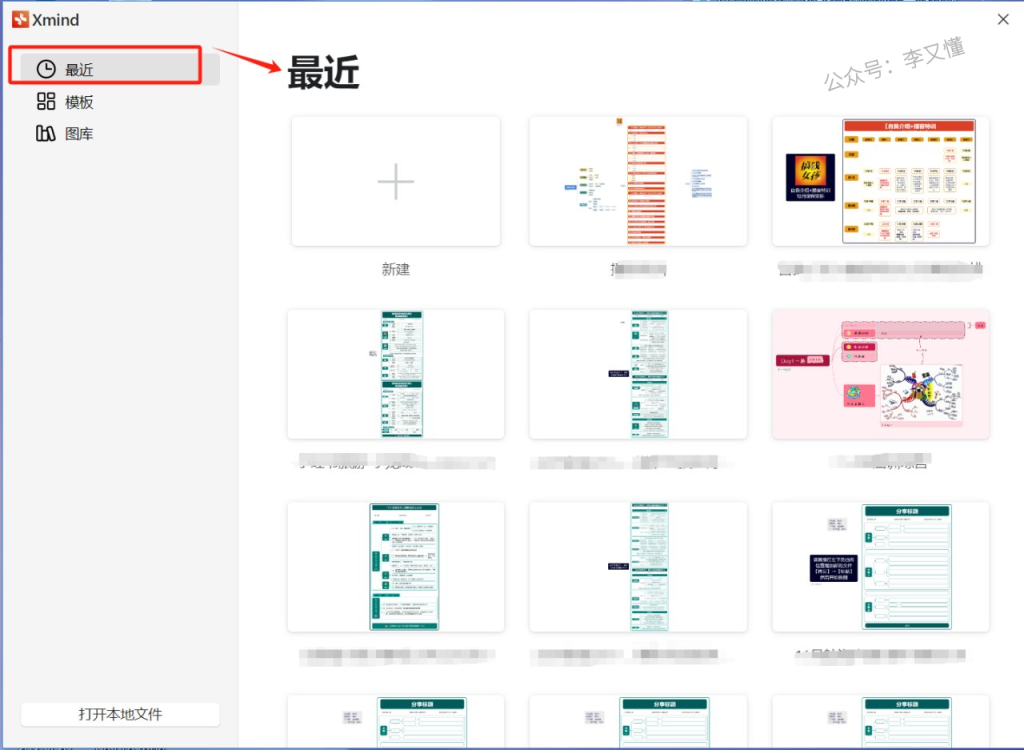Select the 图库 sidebar label

click(x=79, y=134)
